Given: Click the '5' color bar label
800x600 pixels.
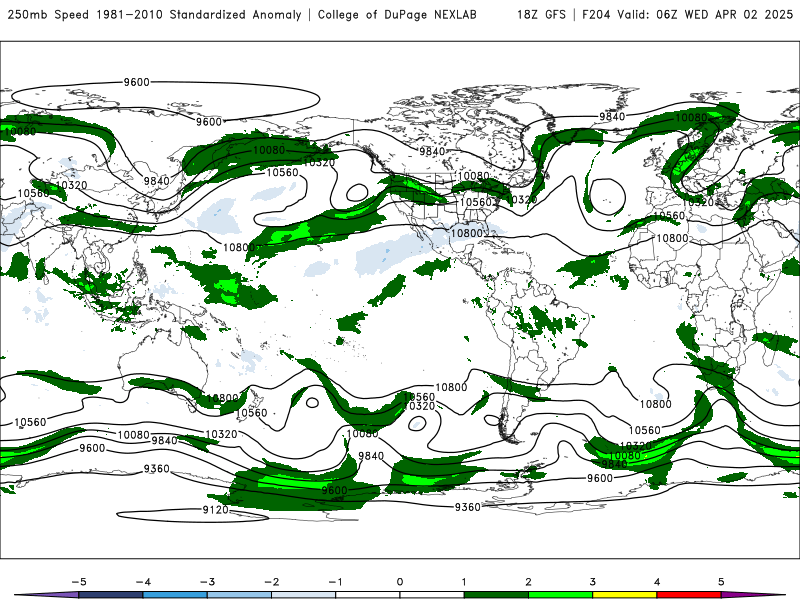Looking at the screenshot, I should 721,582.
